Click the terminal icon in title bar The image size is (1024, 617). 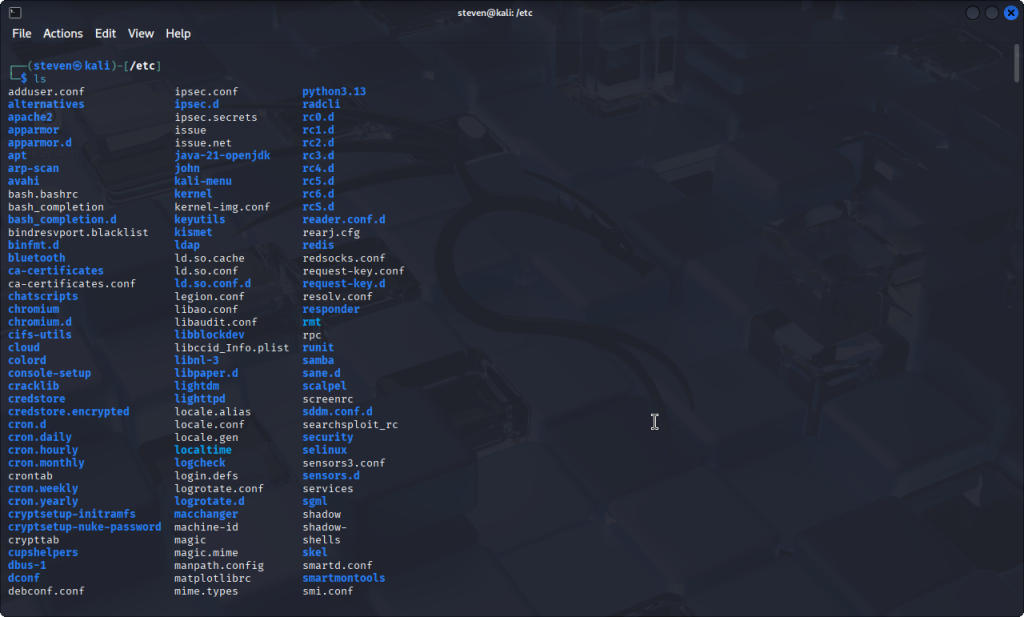(x=13, y=12)
